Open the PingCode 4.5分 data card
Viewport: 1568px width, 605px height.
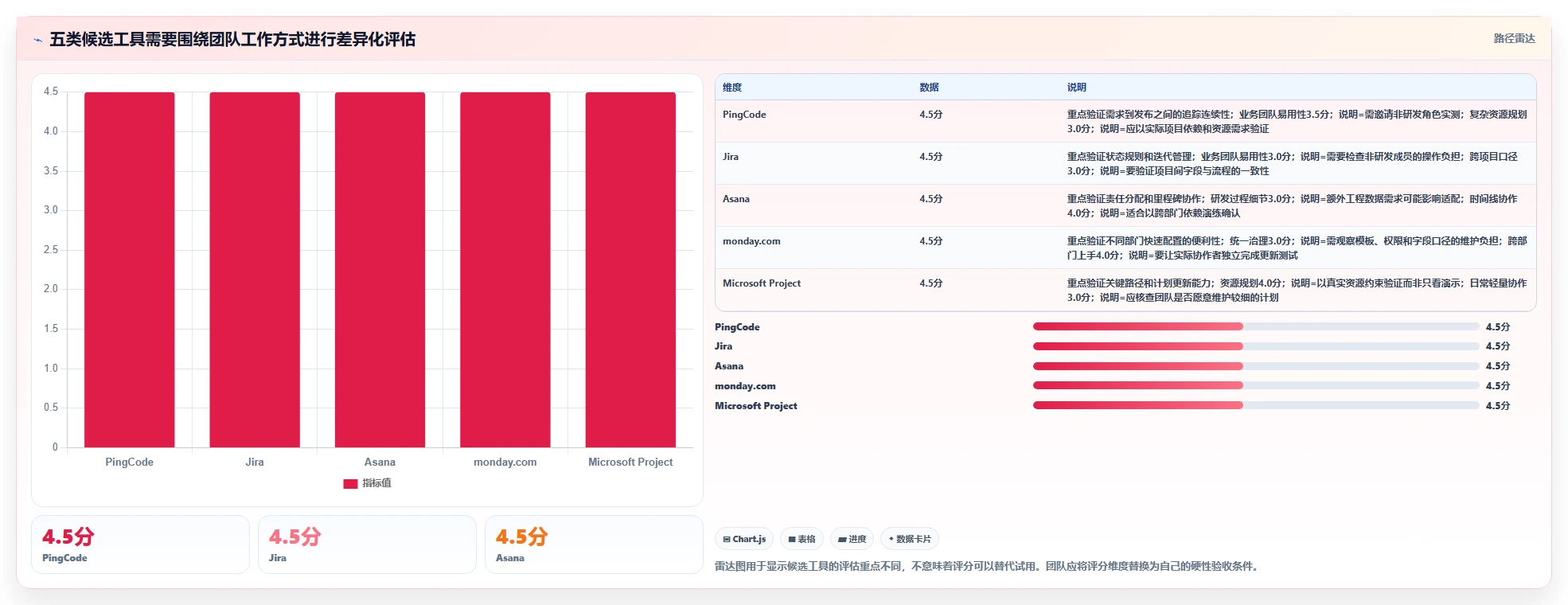[140, 544]
